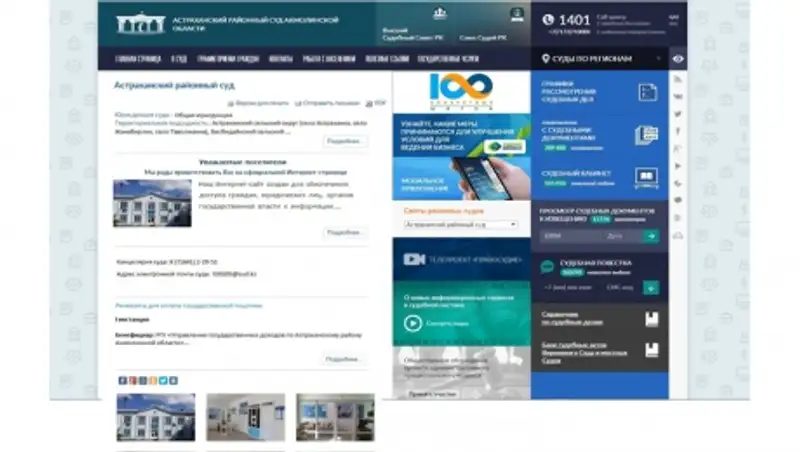800x452 pixels.
Task: Share the page via the Twitter share button
Action: [163, 381]
